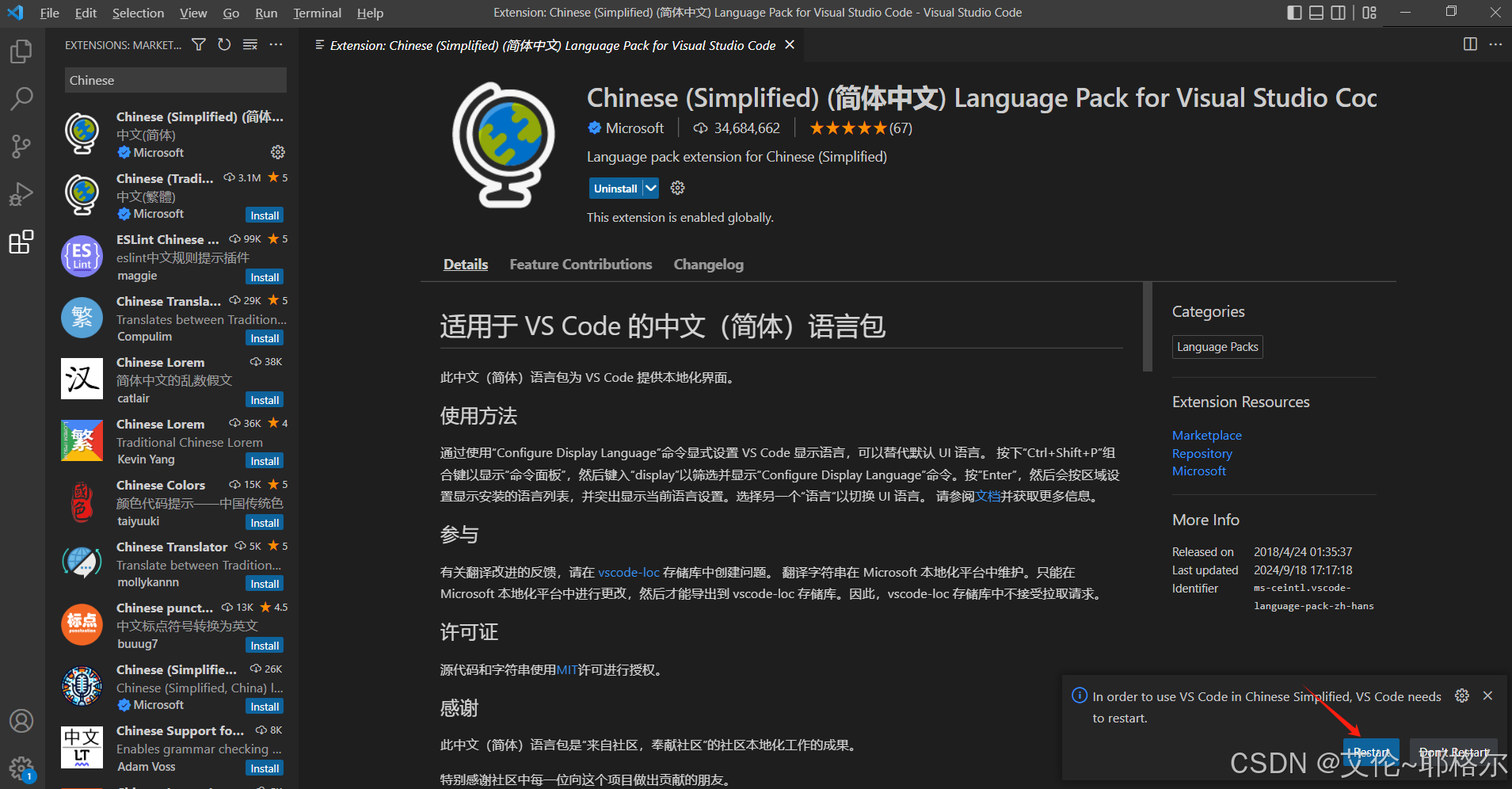This screenshot has height=789, width=1512.
Task: Open the Source Control view
Action: 21,146
